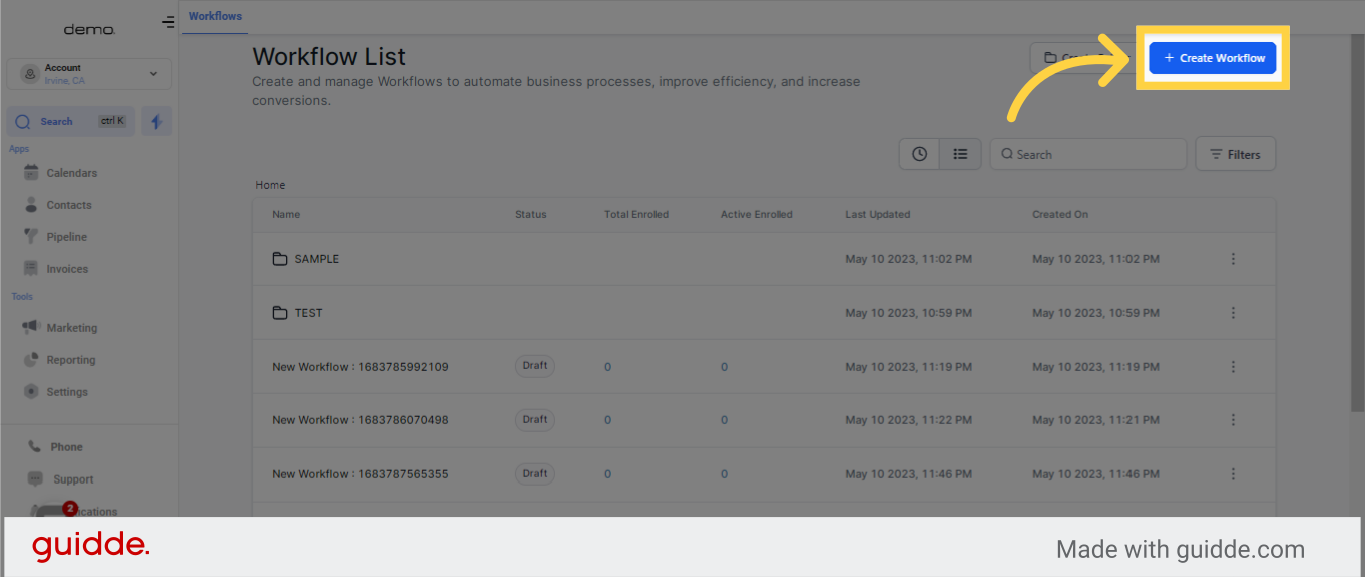Click the workflow Search input field

(1088, 154)
